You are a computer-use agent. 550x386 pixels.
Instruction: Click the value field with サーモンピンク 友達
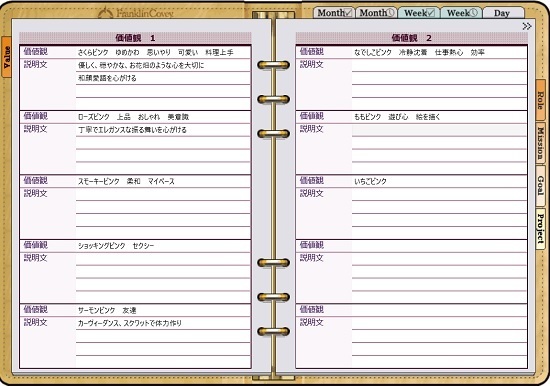pyautogui.click(x=163, y=310)
